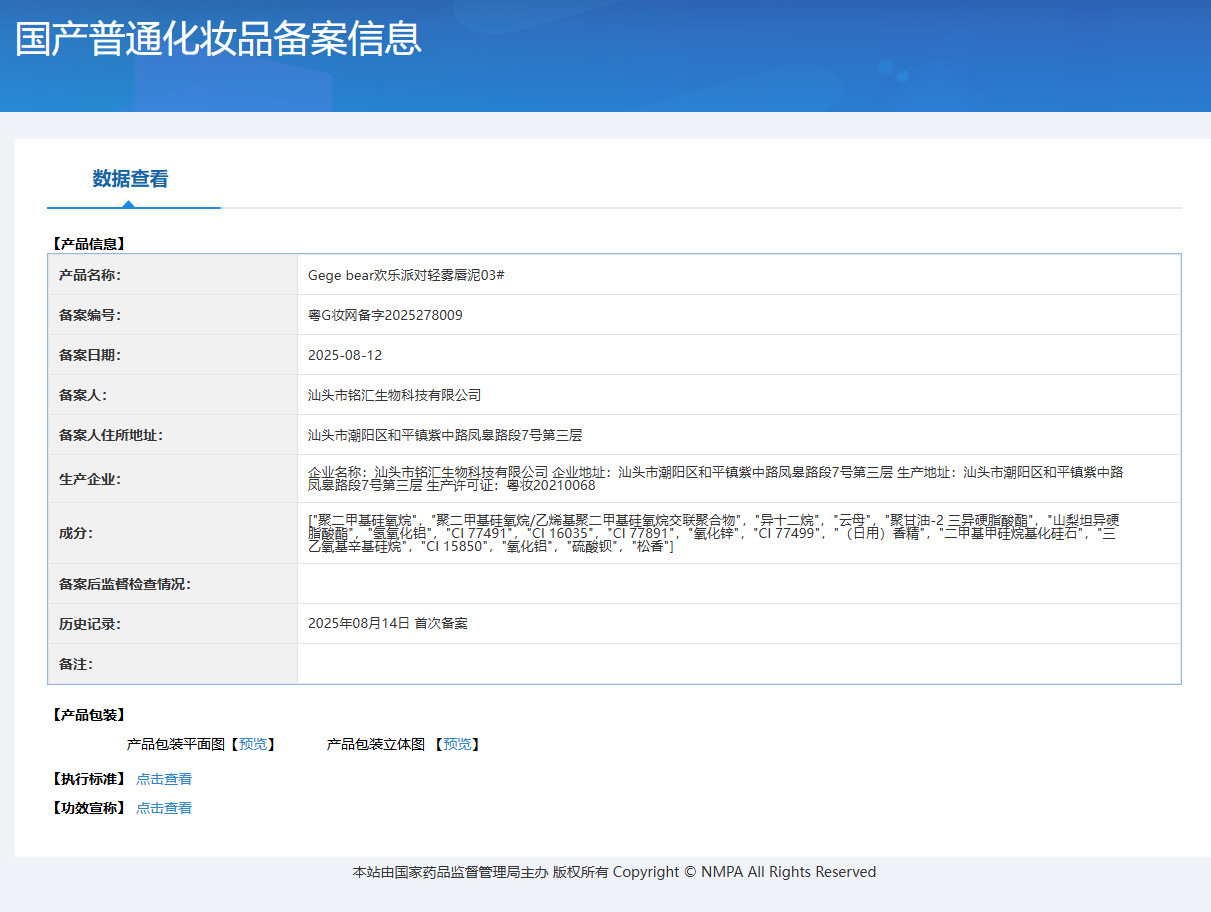The width and height of the screenshot is (1211, 912).
Task: Click the 备案人 row label
Action: pyautogui.click(x=83, y=395)
